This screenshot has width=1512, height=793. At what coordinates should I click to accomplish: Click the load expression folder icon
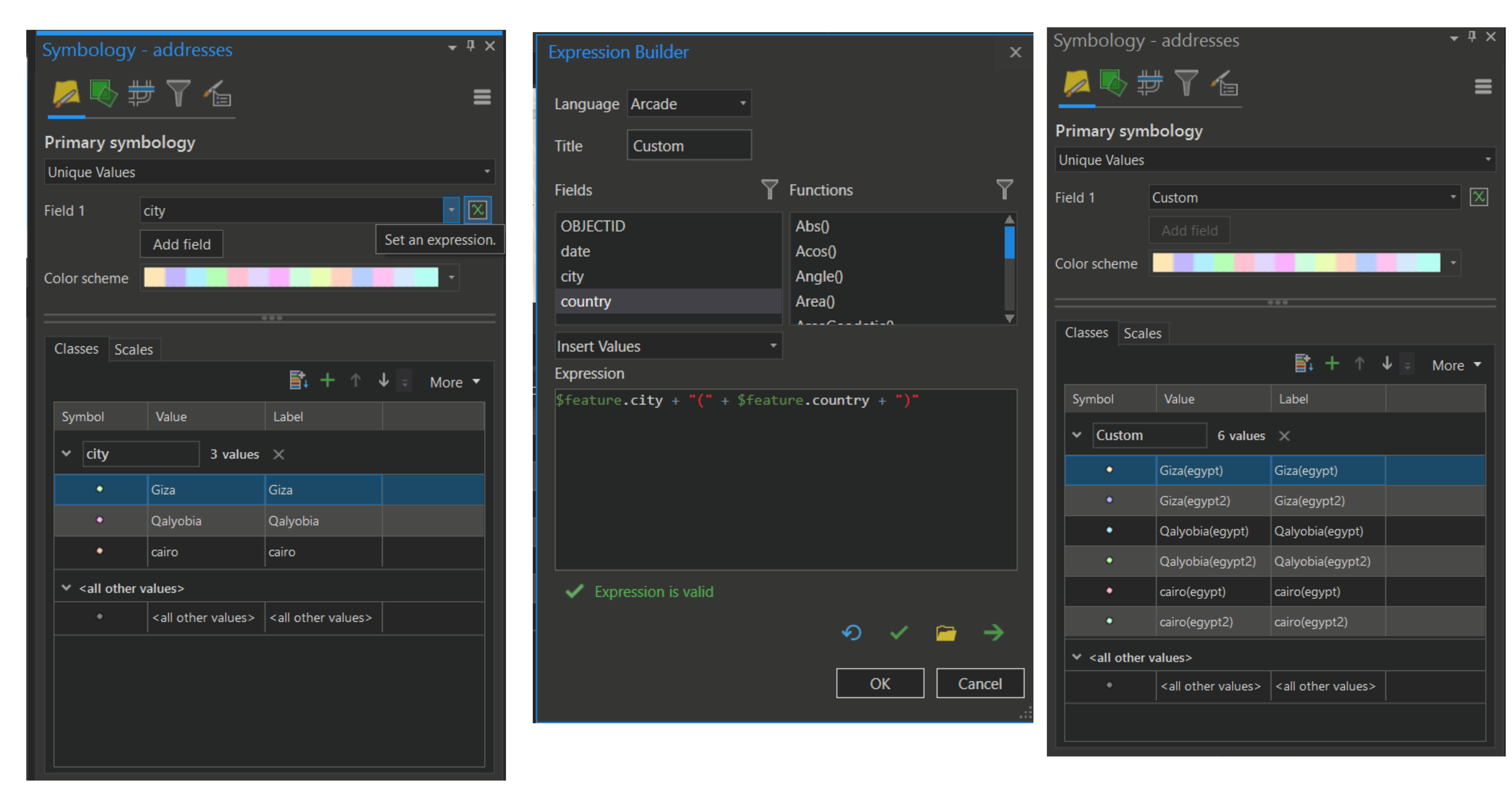click(x=946, y=632)
